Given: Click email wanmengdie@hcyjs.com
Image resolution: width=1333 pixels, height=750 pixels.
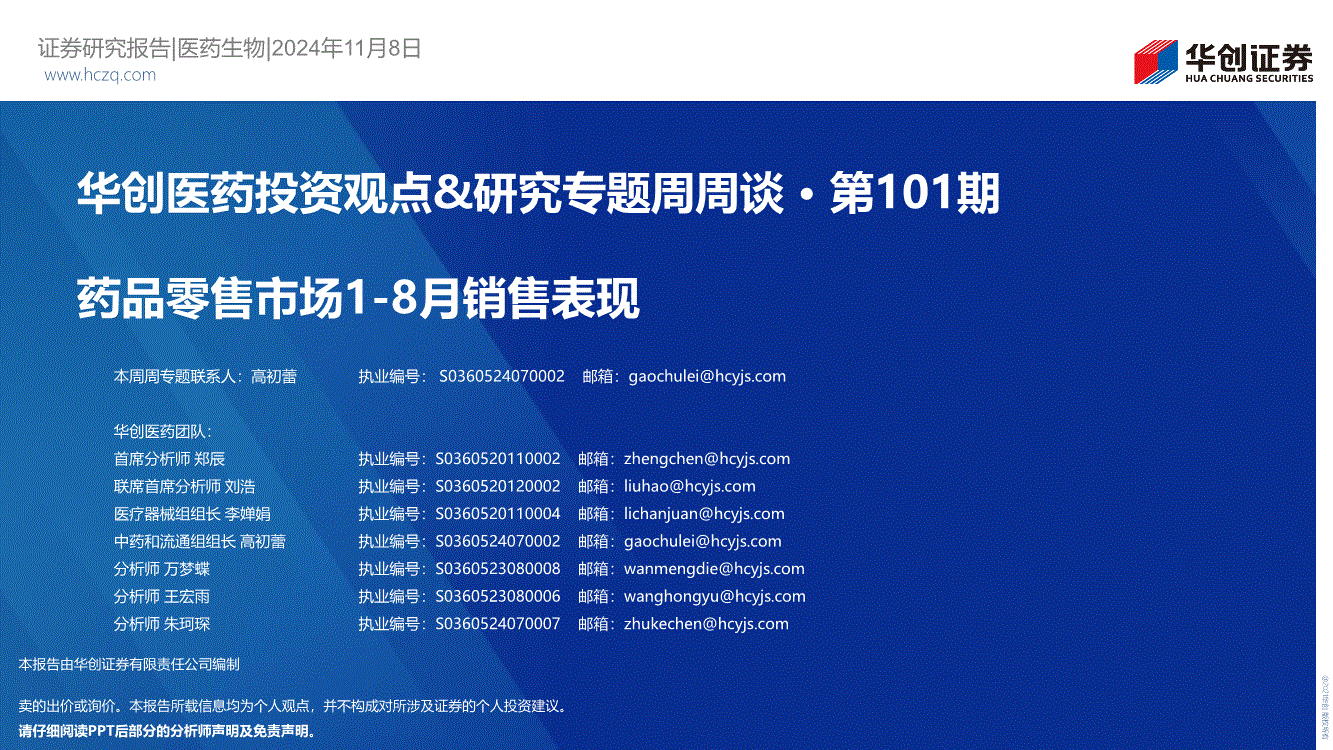Looking at the screenshot, I should (x=714, y=569).
